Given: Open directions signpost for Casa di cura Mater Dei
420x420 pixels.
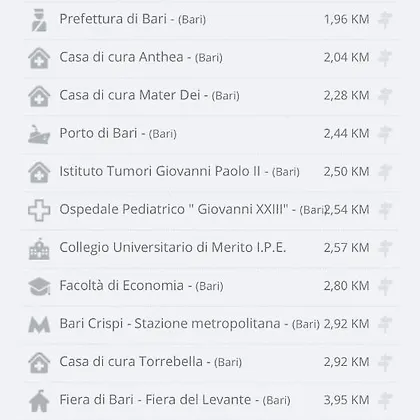Looking at the screenshot, I should coord(385,96).
